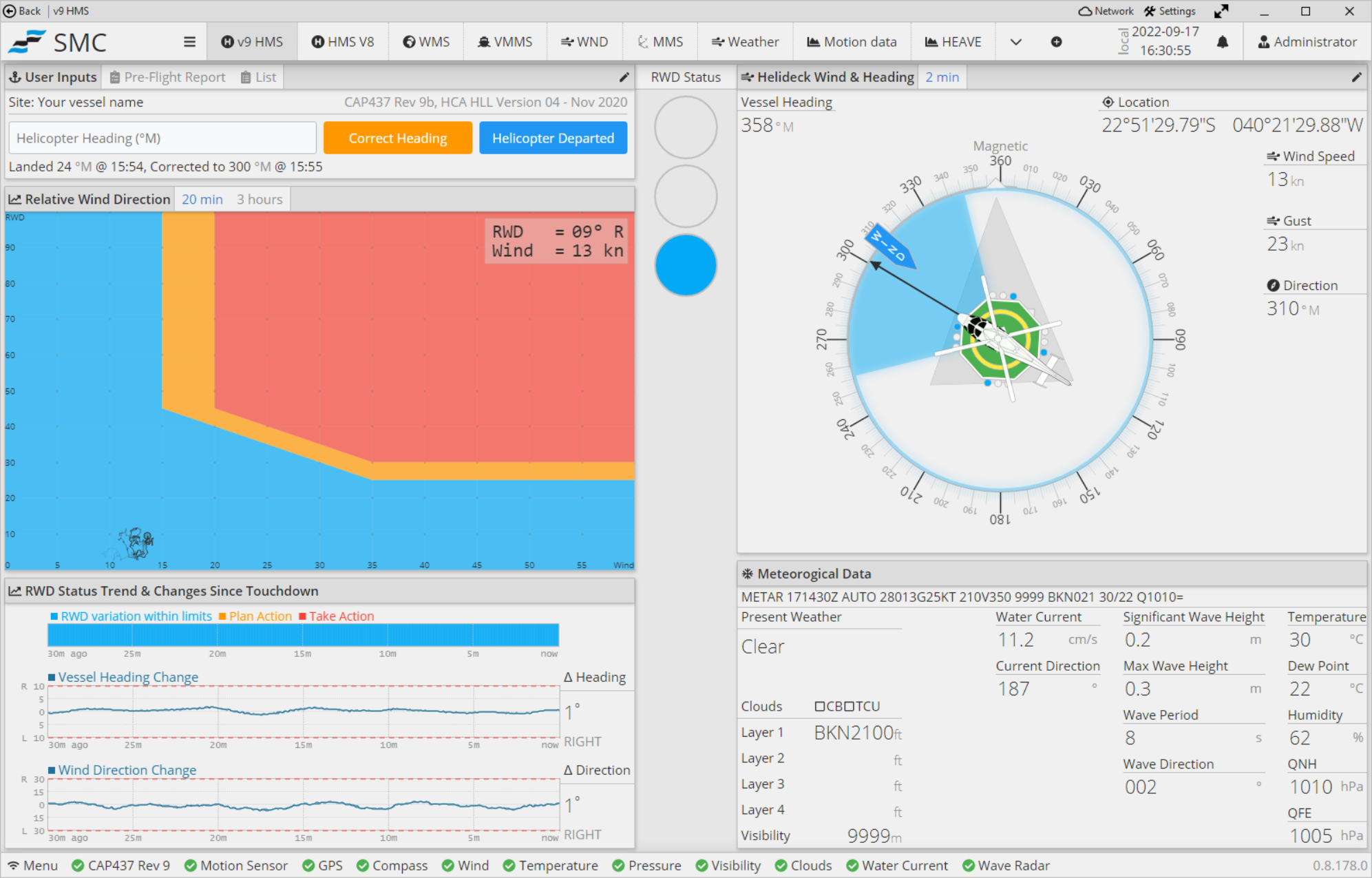This screenshot has height=878, width=1372.
Task: Open the Menu button in status bar
Action: [x=32, y=866]
